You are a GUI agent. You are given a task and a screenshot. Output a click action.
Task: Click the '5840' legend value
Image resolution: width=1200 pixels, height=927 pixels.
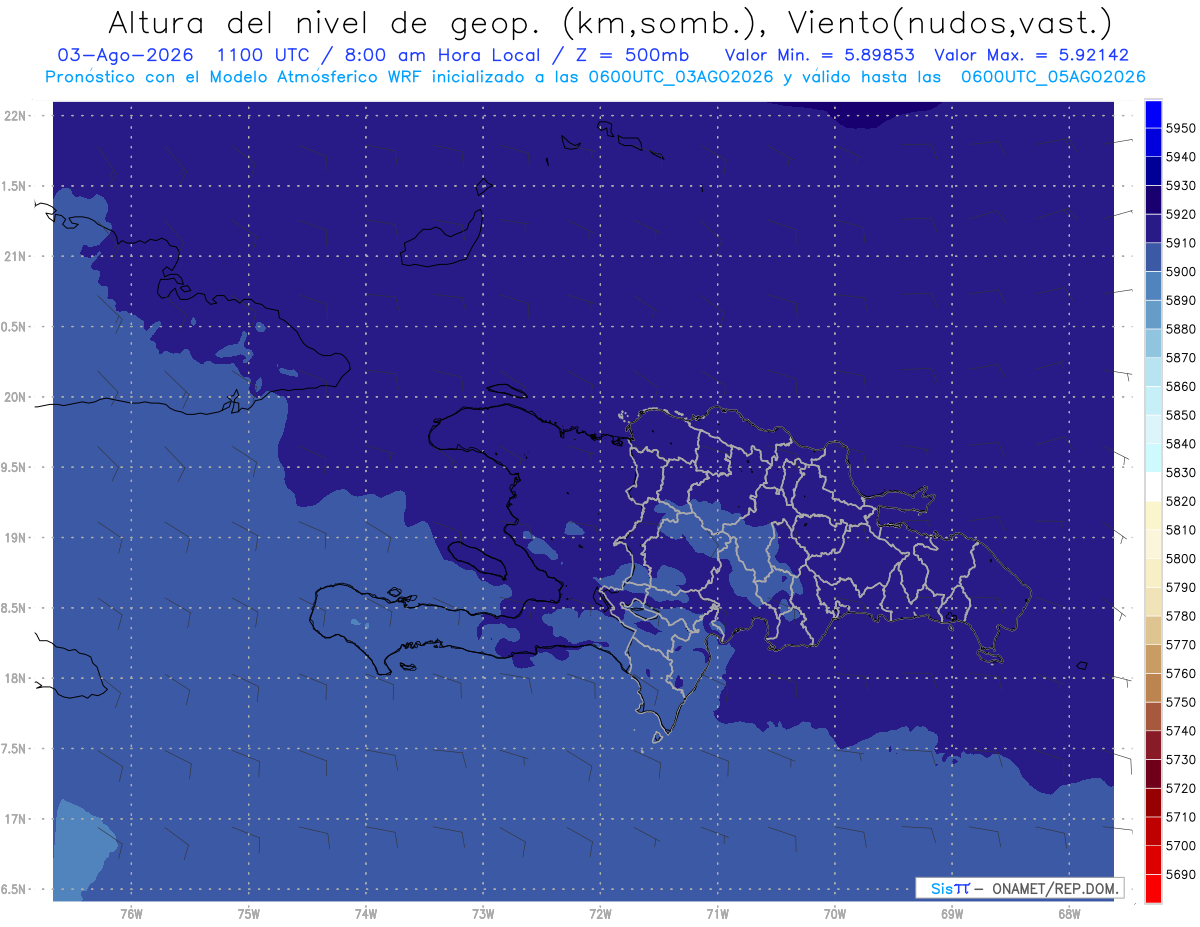click(1180, 444)
